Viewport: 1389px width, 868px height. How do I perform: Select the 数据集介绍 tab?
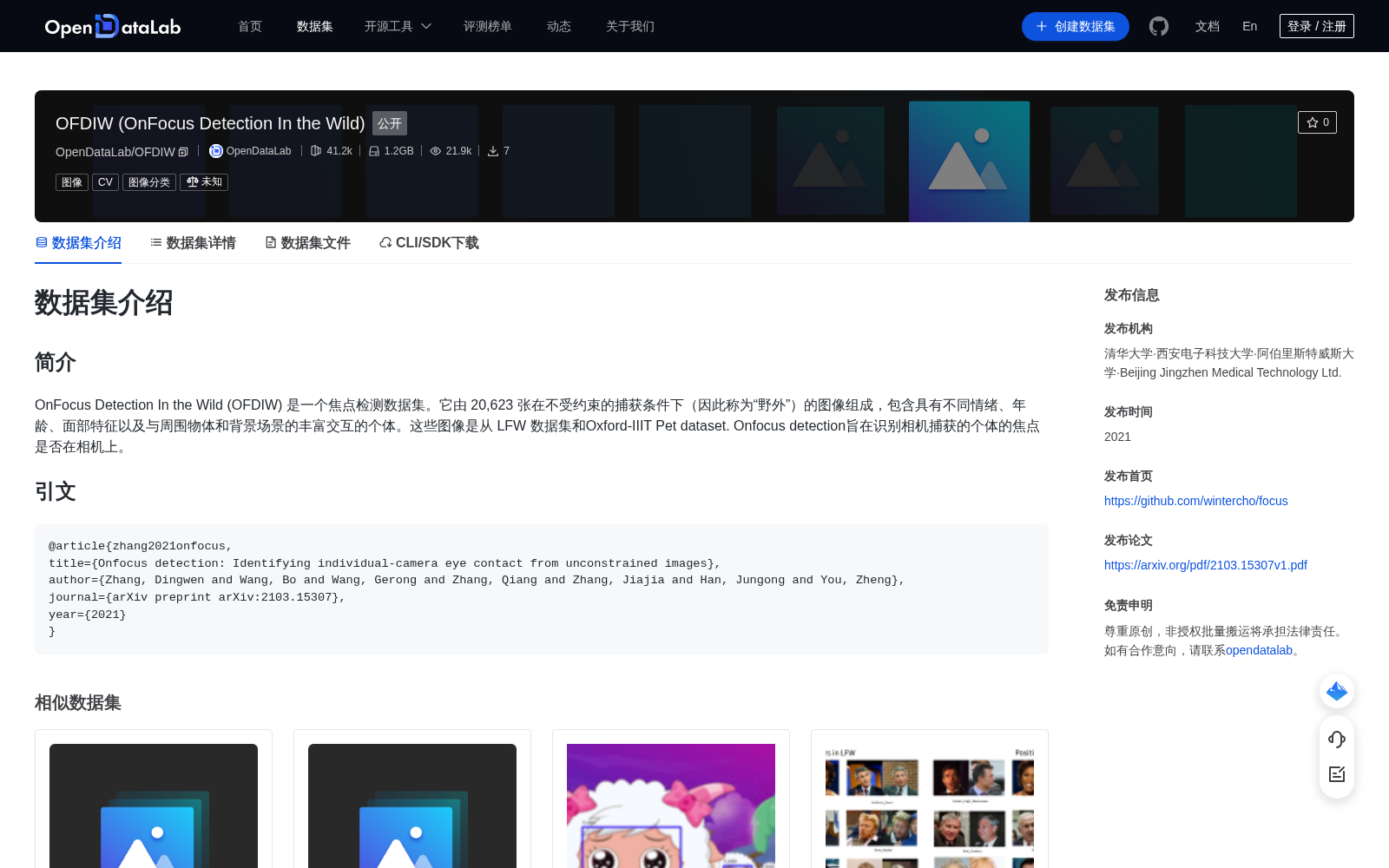[x=78, y=243]
